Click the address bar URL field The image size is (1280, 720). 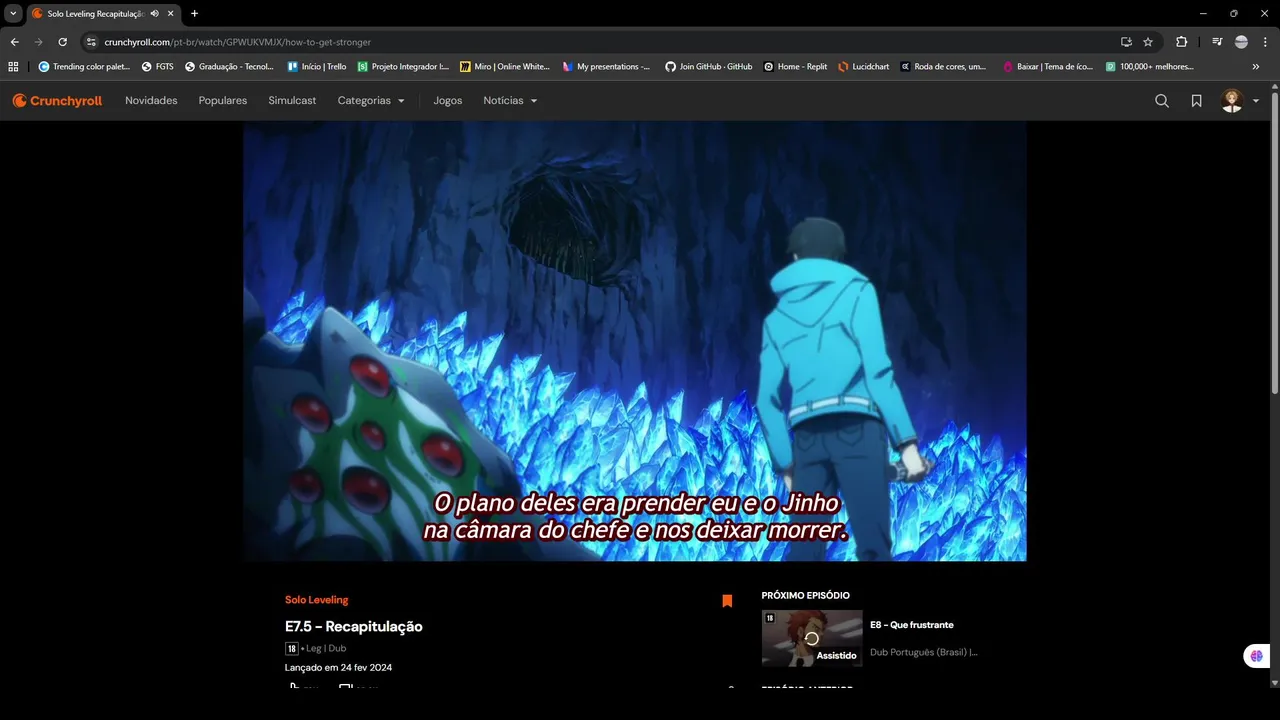click(600, 42)
